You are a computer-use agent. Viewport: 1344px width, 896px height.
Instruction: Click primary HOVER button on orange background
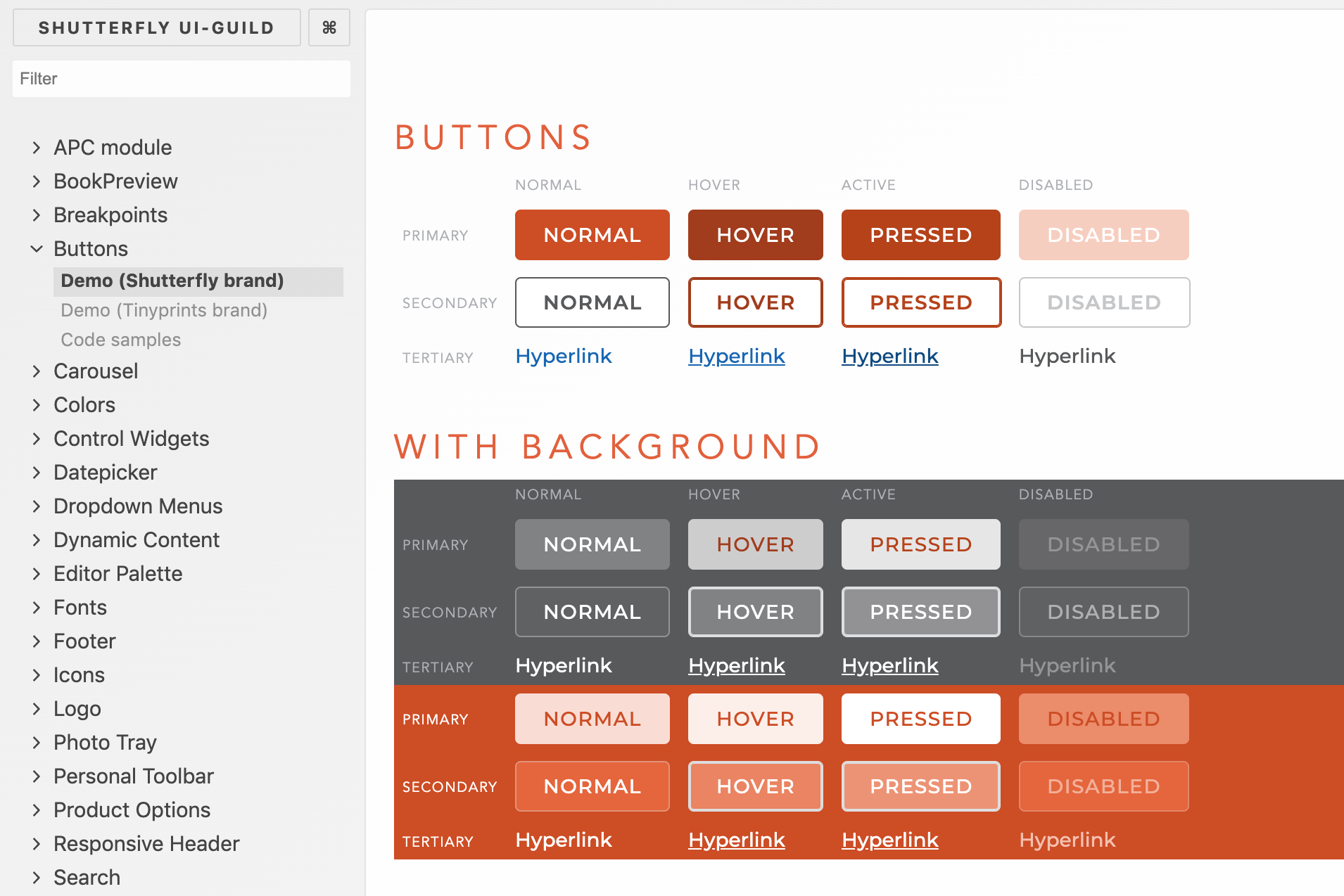pyautogui.click(x=756, y=719)
